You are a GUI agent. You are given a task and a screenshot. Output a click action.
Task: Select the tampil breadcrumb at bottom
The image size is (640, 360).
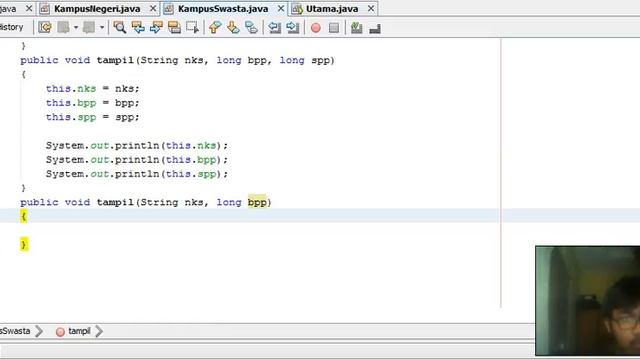[79, 331]
